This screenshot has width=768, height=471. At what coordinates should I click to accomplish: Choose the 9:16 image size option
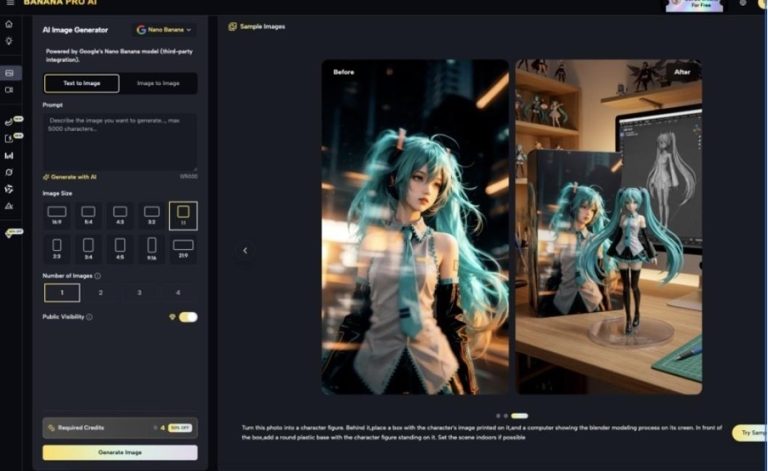152,246
